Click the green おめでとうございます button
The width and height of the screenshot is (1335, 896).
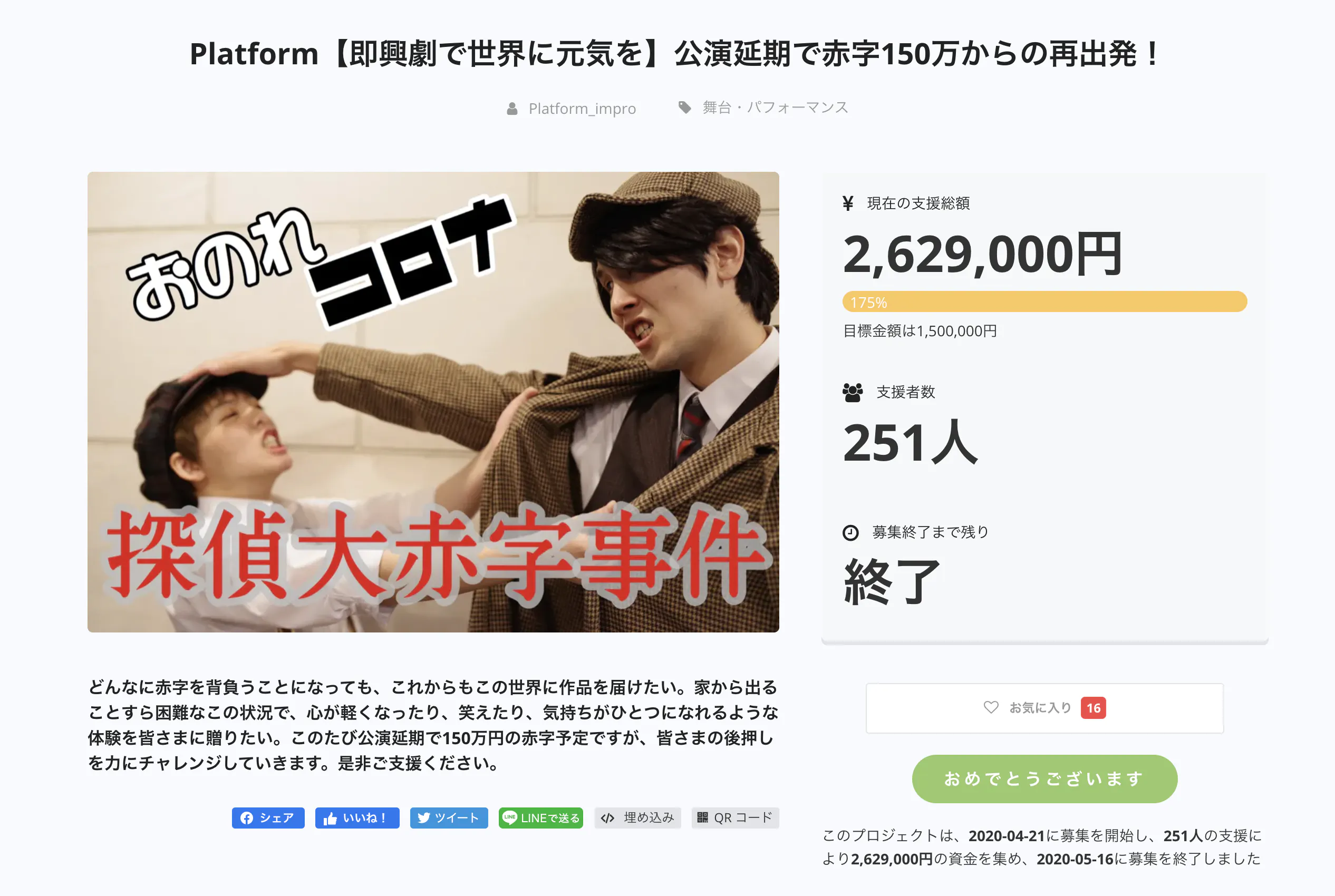tap(1044, 778)
